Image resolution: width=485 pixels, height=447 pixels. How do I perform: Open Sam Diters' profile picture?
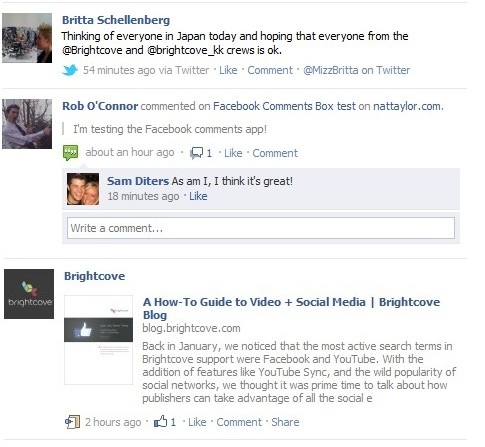(x=83, y=189)
